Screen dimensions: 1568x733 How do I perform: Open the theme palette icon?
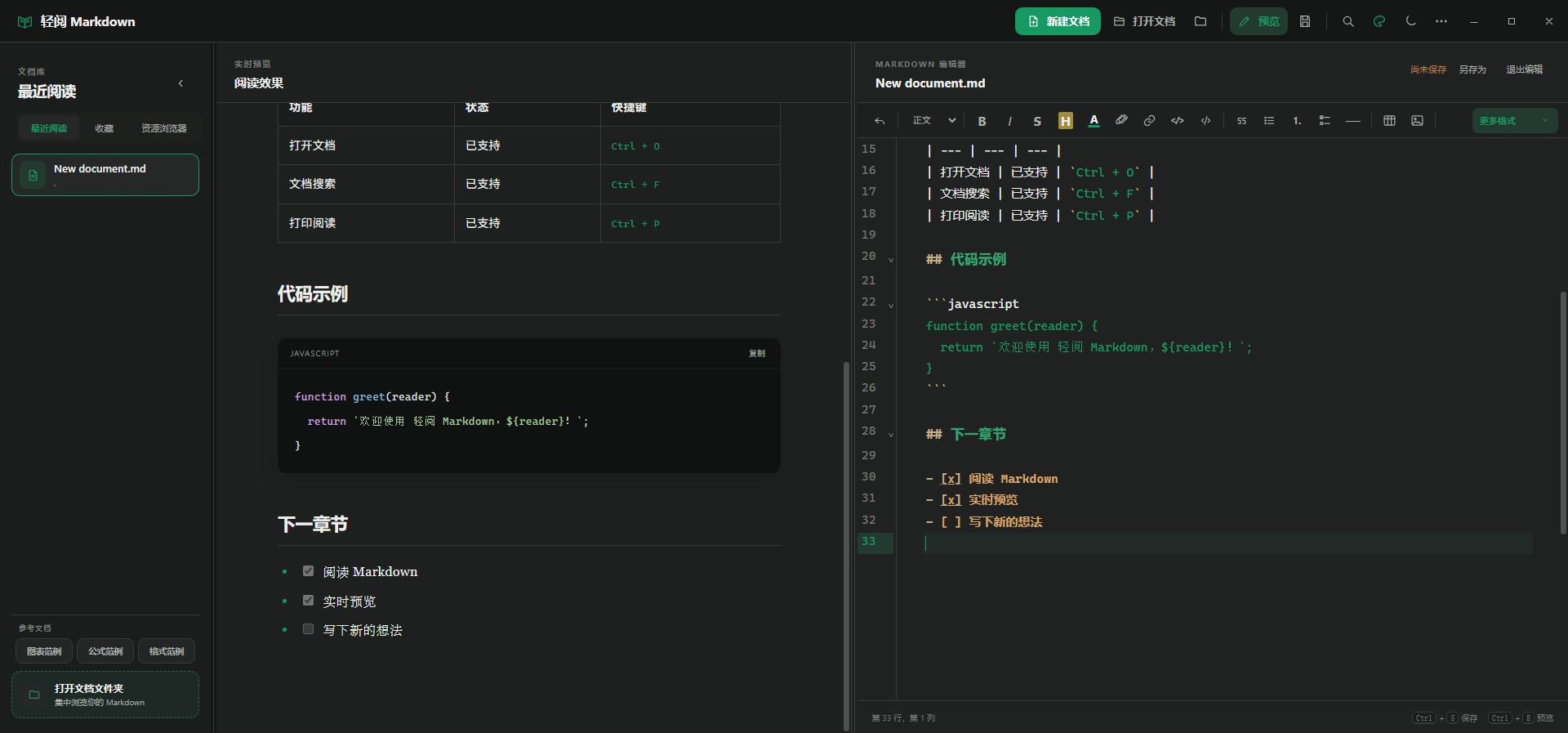coord(1379,21)
